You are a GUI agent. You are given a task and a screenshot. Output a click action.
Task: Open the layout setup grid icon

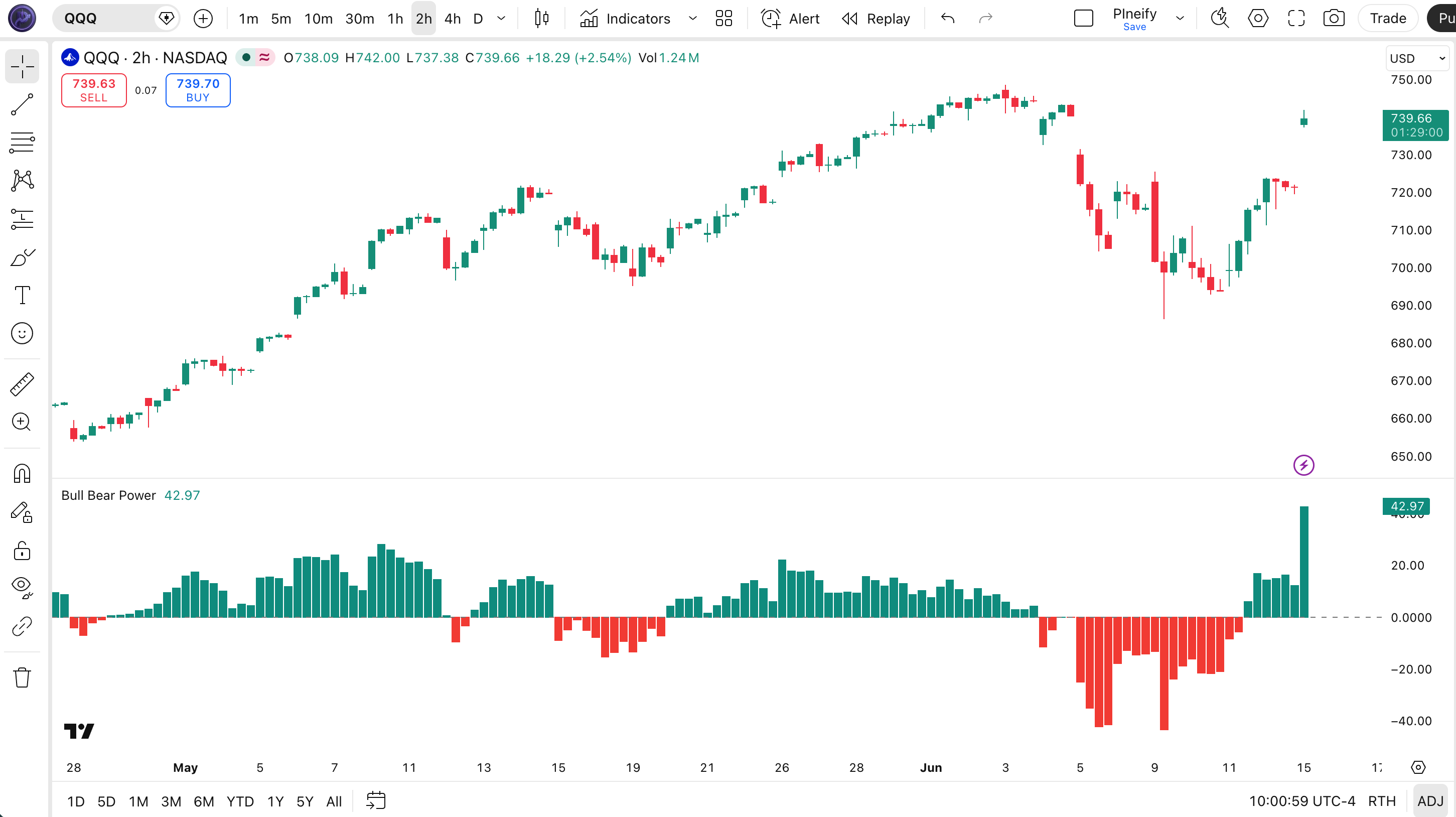coord(723,19)
